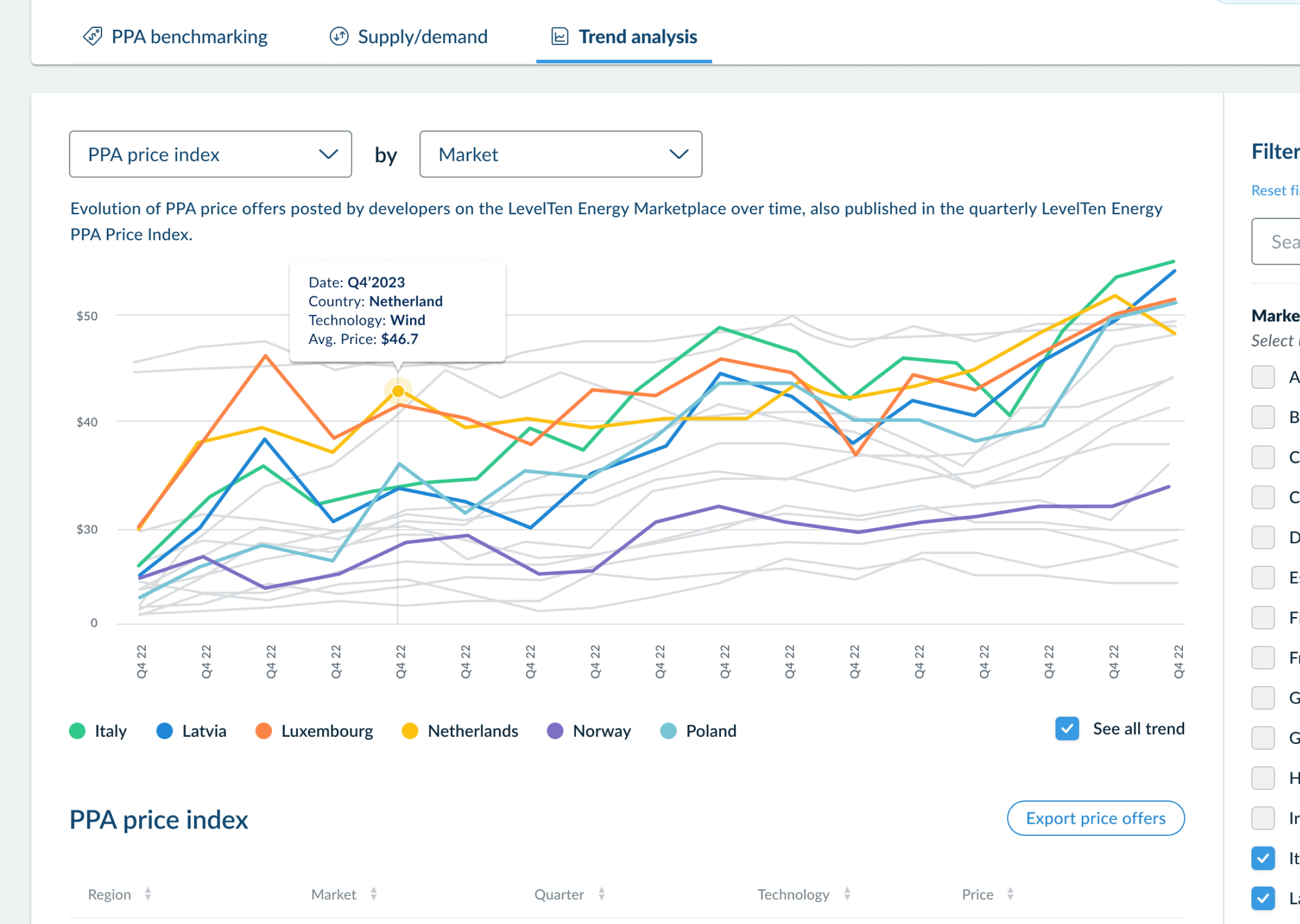Viewport: 1300px width, 924px height.
Task: Click the highlighted Netherlands data point
Action: [398, 392]
